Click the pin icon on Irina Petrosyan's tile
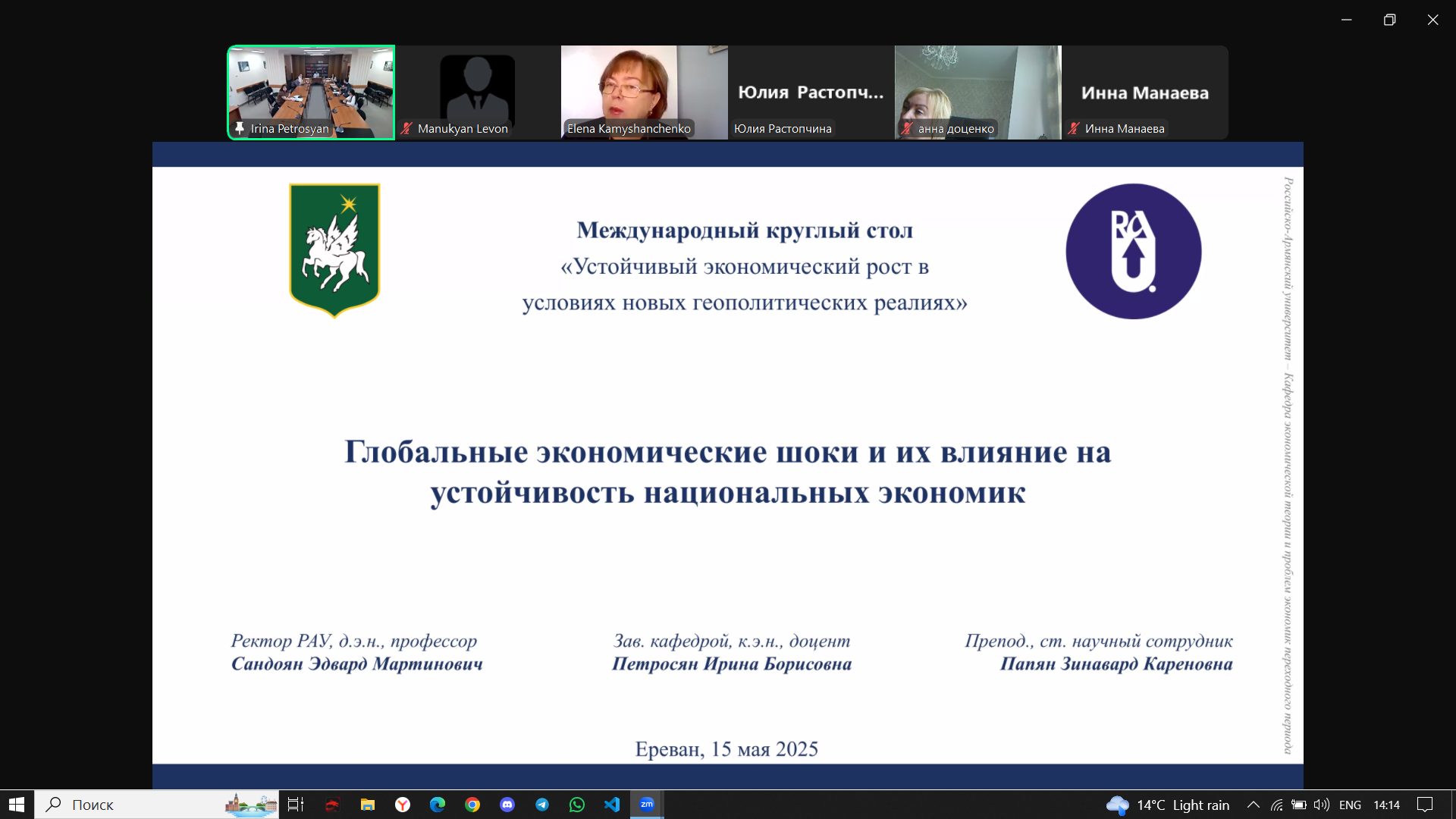1456x819 pixels. click(x=240, y=128)
